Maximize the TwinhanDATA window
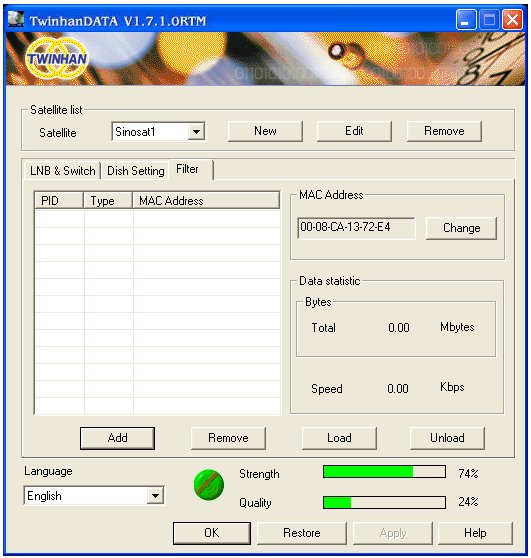 pos(489,20)
